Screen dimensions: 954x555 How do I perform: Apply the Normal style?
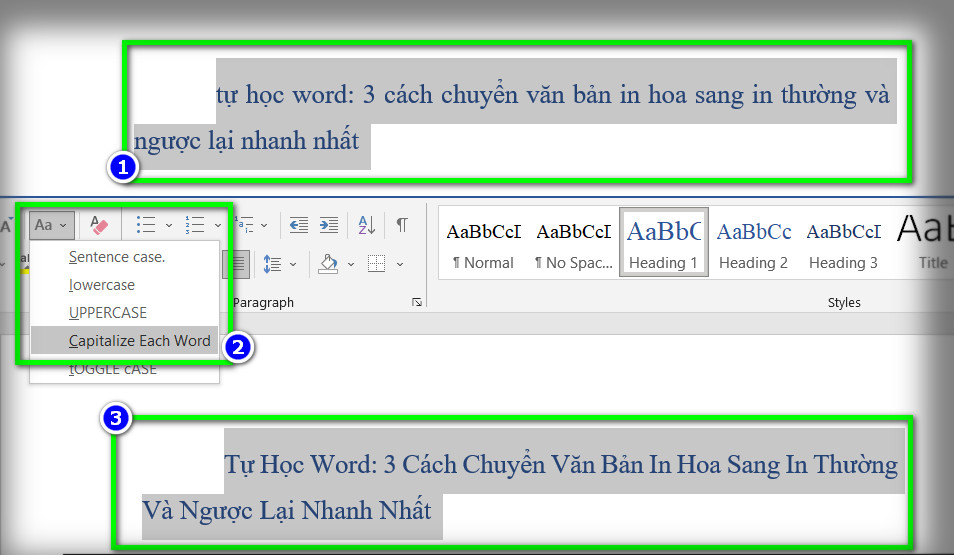coord(484,243)
